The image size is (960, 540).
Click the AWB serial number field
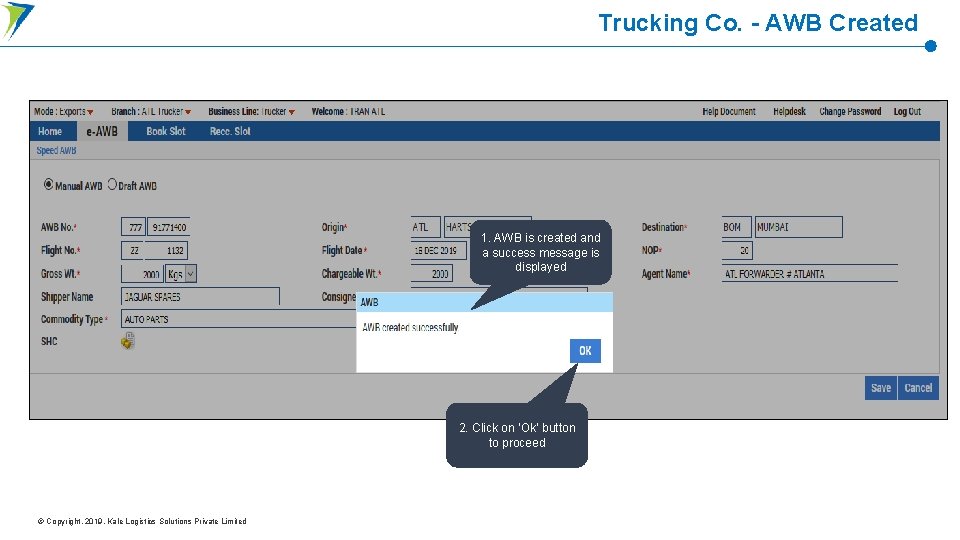coord(169,227)
